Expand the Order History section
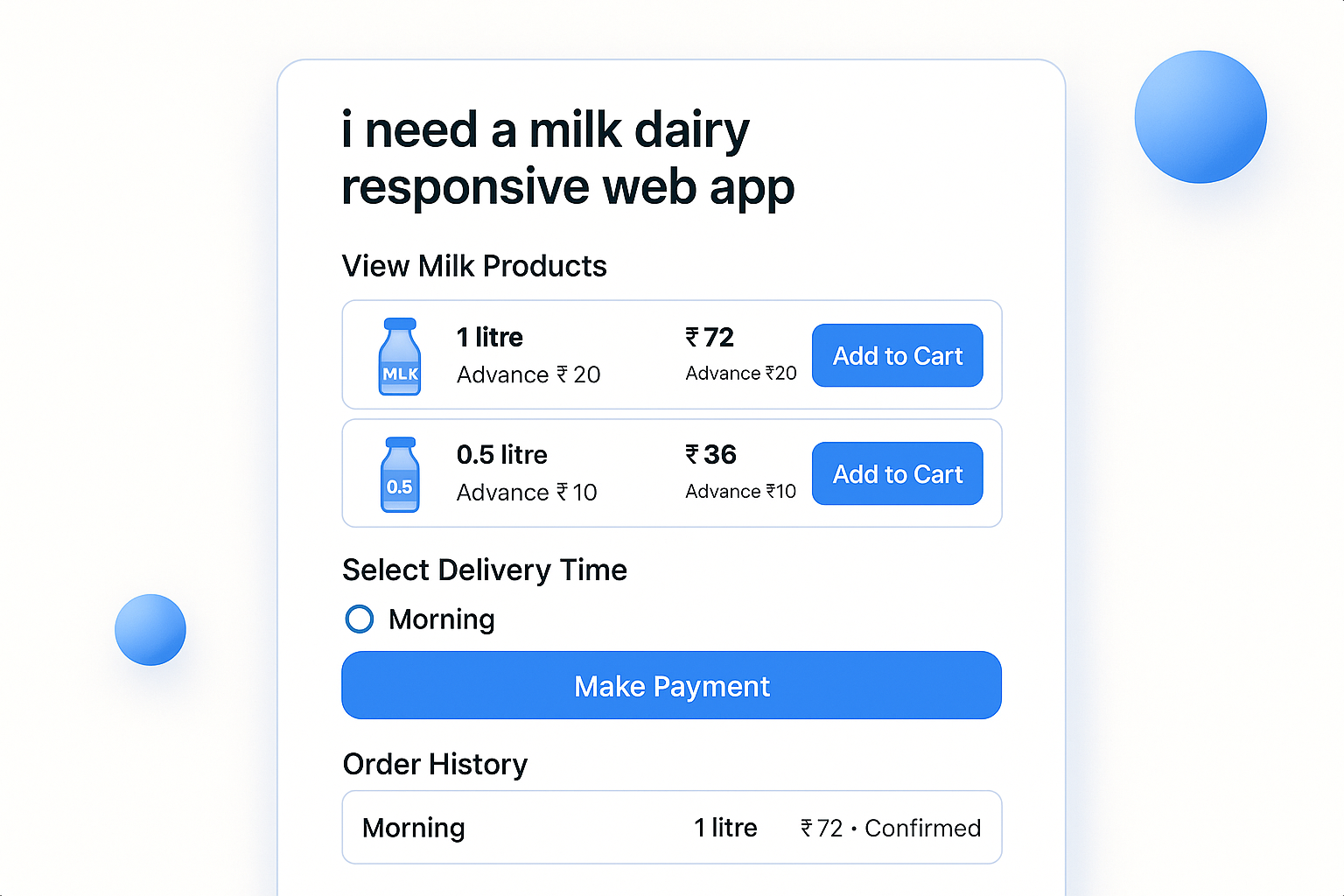 tap(435, 764)
